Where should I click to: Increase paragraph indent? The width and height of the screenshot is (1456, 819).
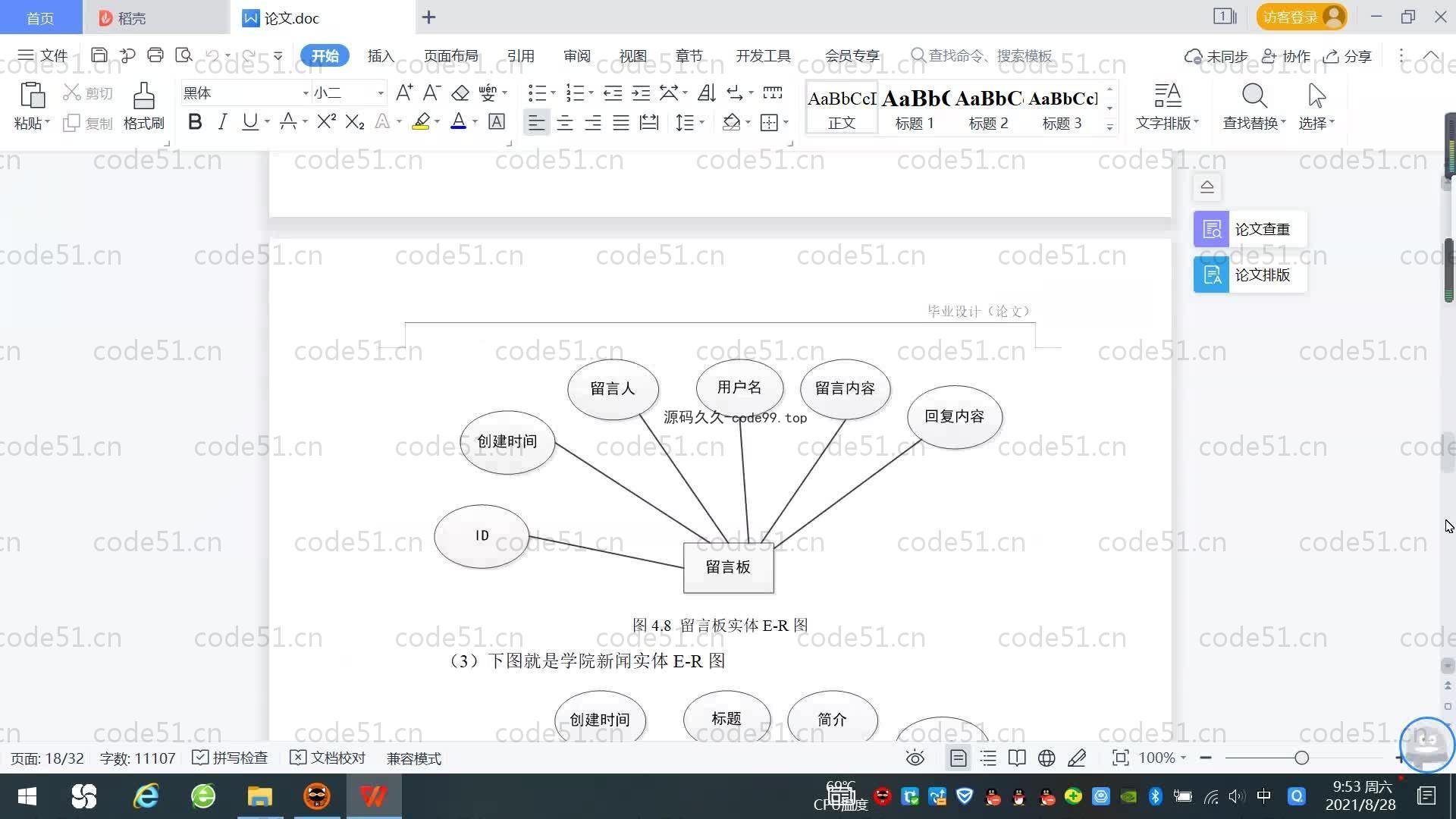tap(641, 93)
